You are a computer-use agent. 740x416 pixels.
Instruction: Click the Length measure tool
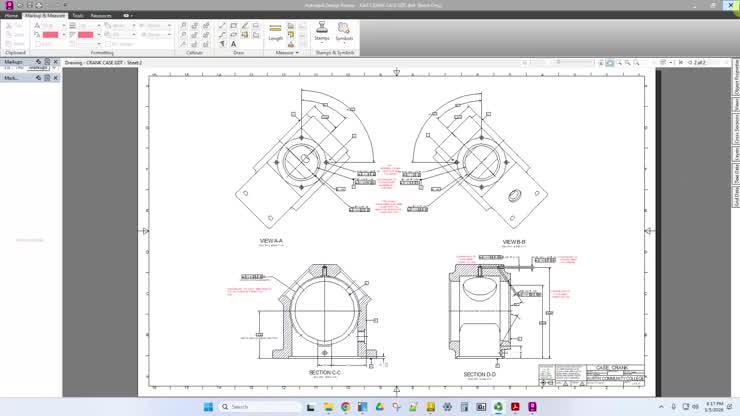click(x=275, y=33)
